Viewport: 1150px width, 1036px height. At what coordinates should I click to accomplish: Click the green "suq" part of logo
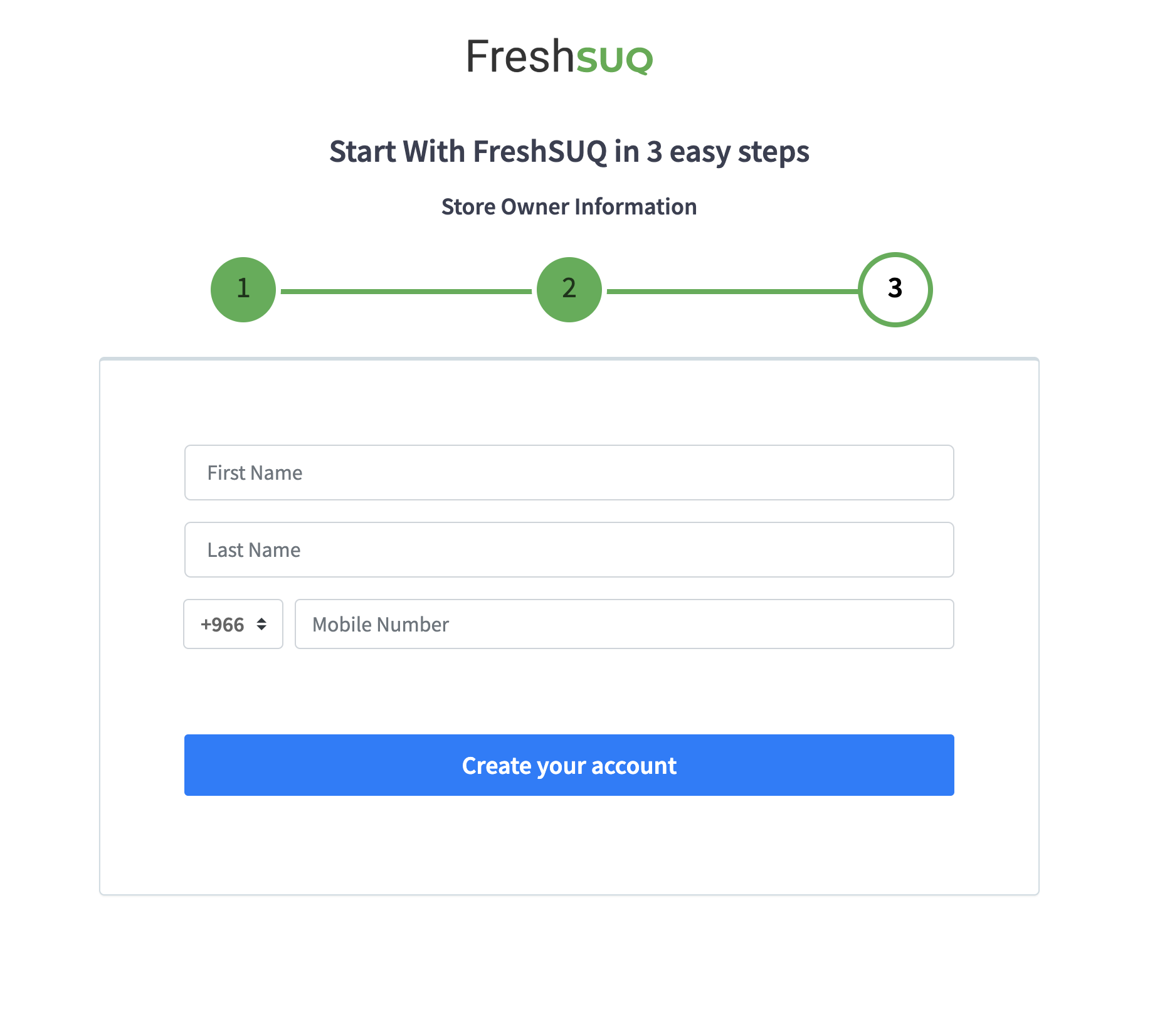615,58
